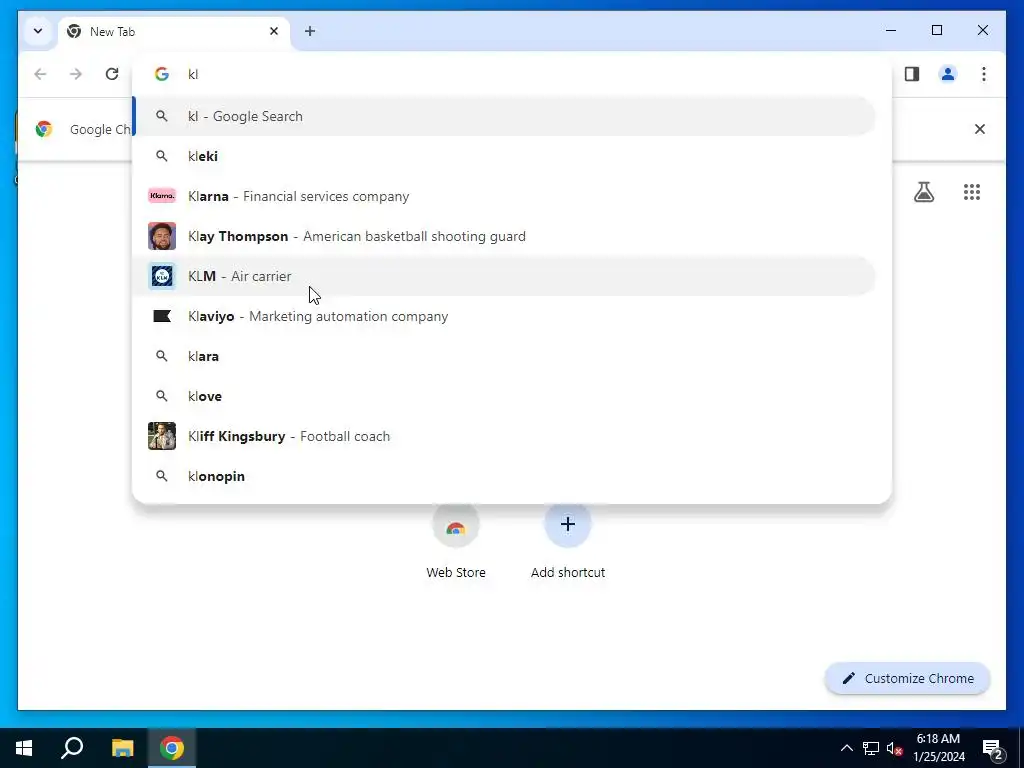Pick the Klay Thompson suggestion
The width and height of the screenshot is (1024, 768).
[504, 236]
